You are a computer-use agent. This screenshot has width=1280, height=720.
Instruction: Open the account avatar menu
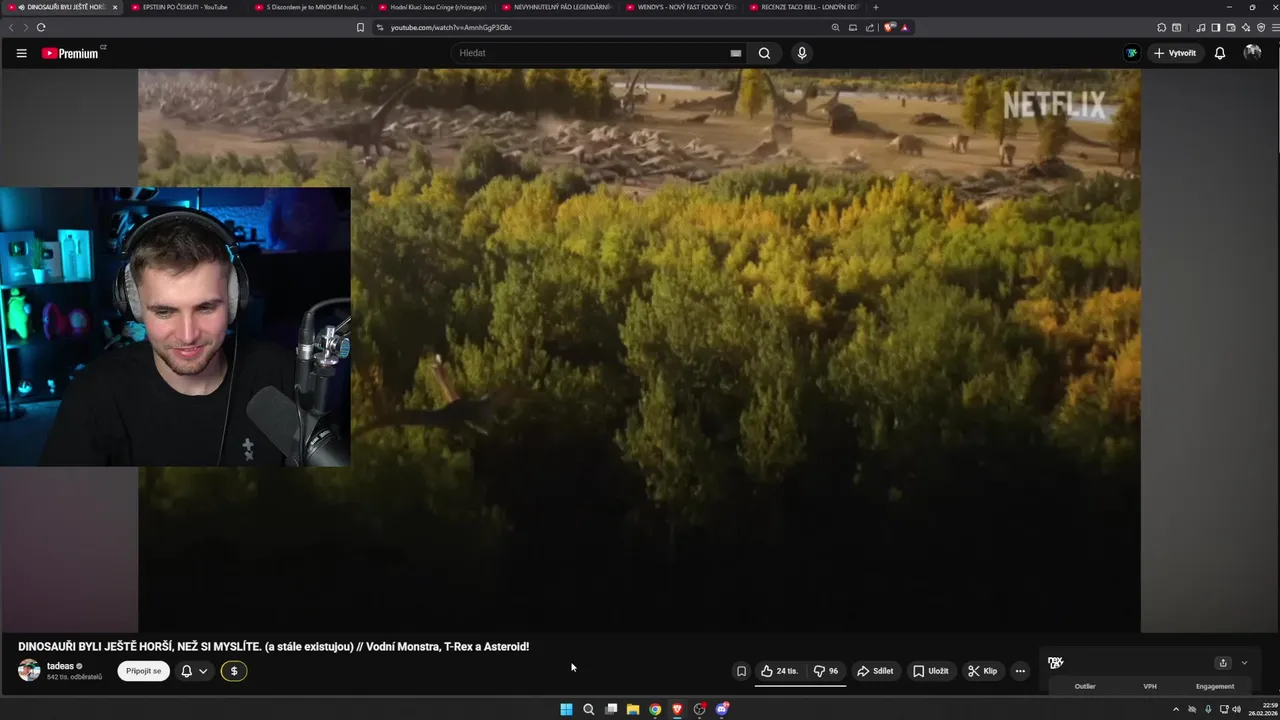coord(1252,53)
